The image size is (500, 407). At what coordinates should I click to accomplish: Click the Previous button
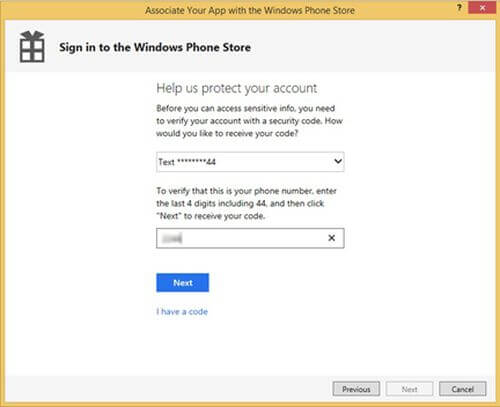(x=356, y=389)
